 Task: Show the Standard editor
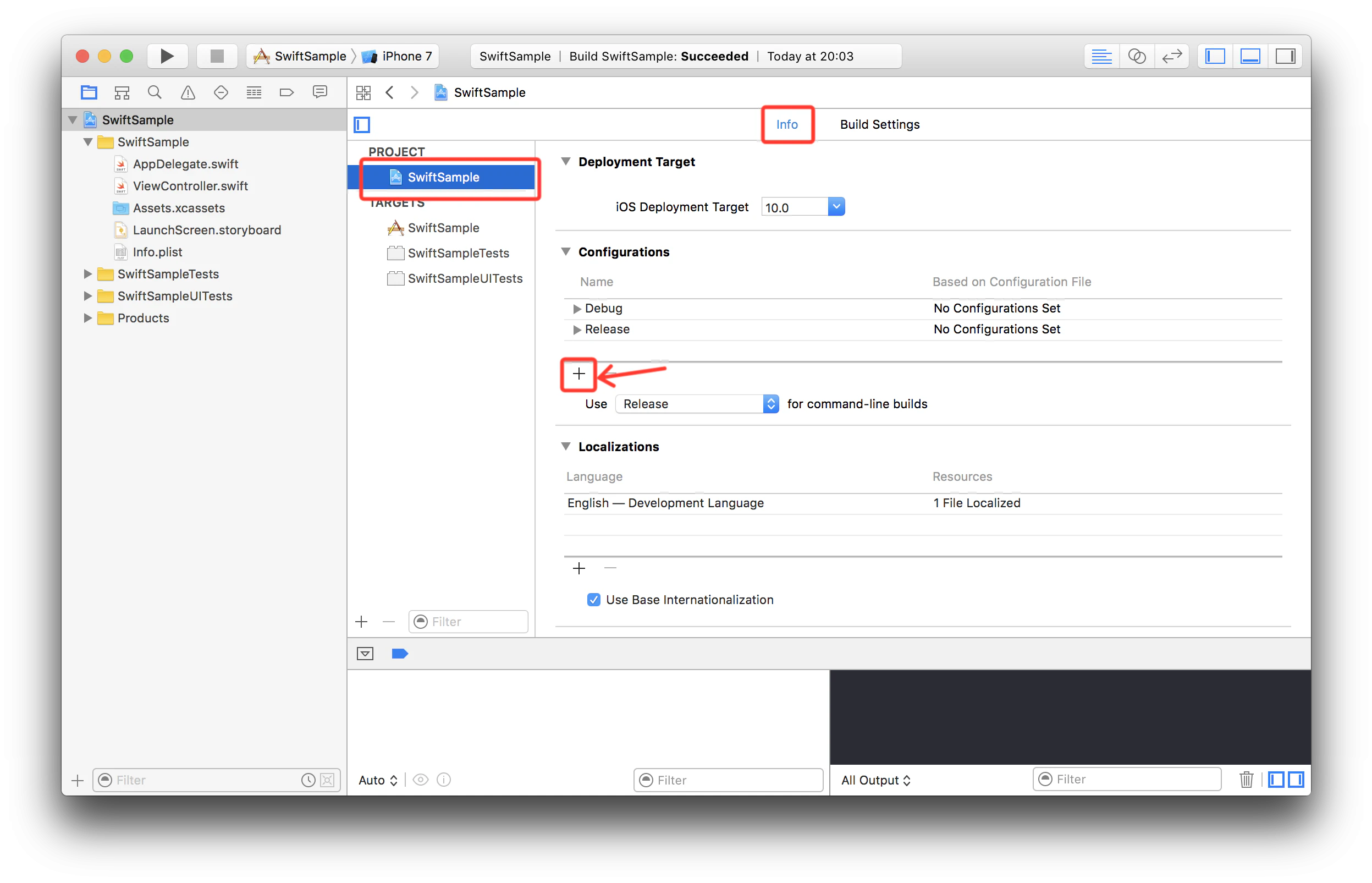(1101, 56)
